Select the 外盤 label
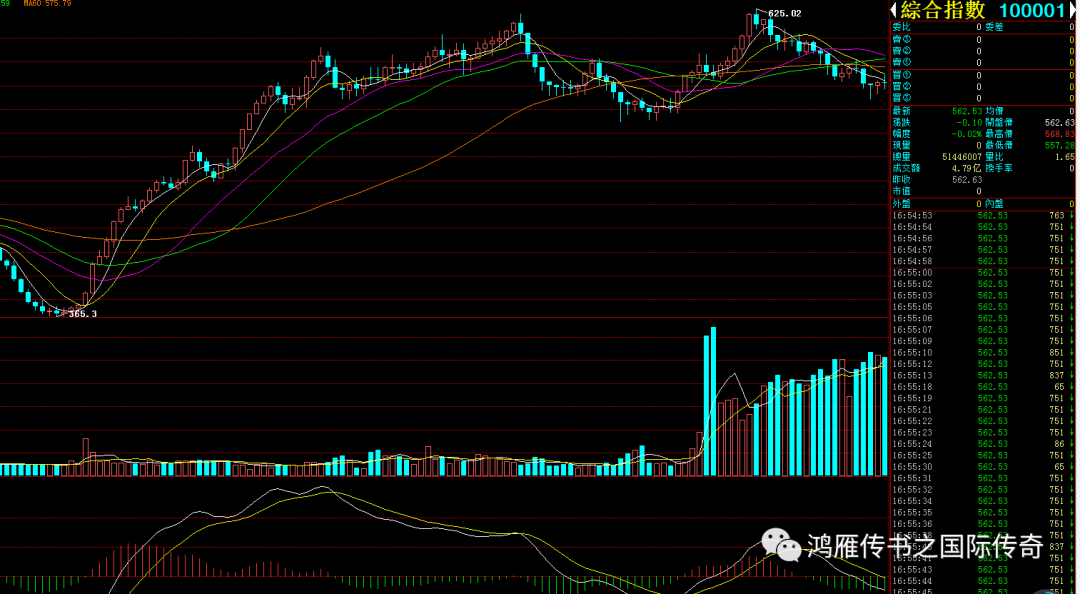 click(901, 204)
